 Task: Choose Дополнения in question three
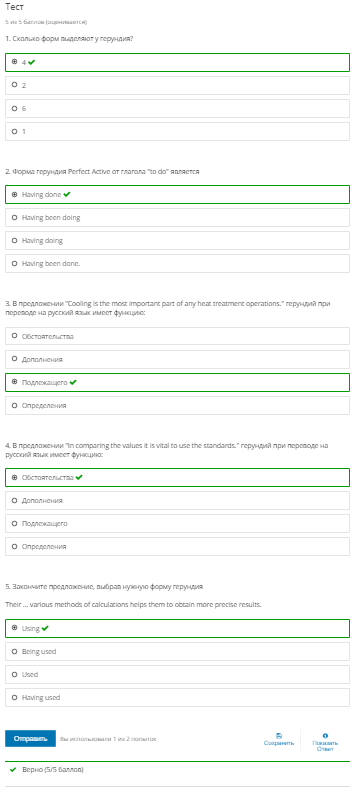177,359
